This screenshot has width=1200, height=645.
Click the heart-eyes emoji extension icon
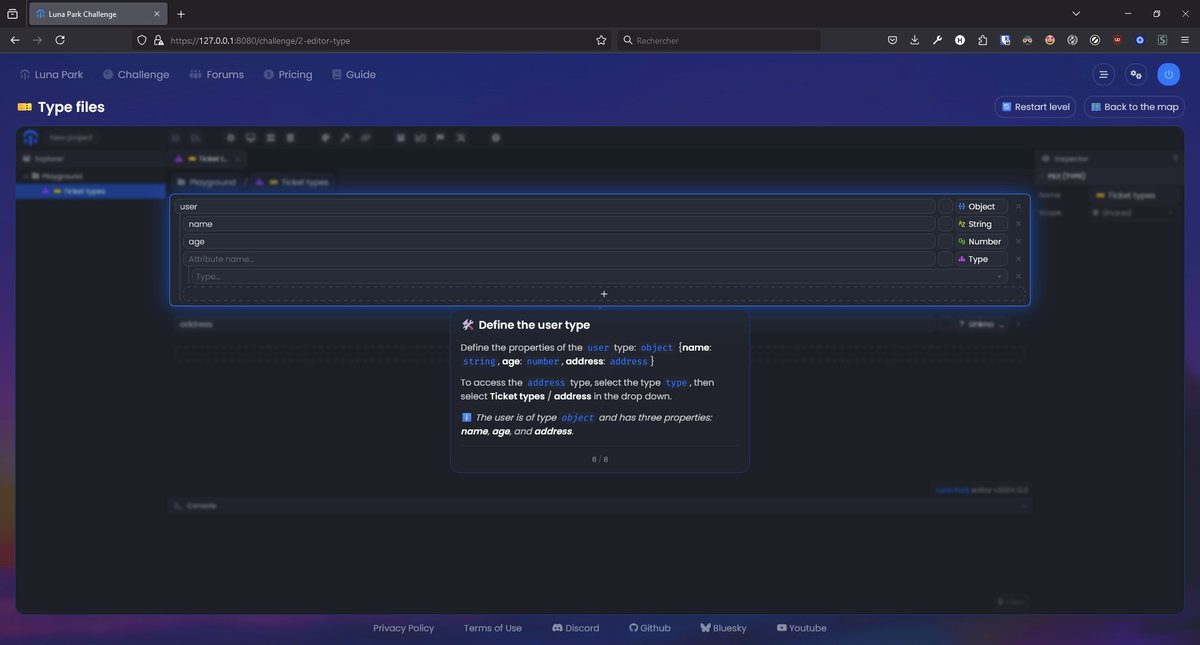[x=1050, y=40]
